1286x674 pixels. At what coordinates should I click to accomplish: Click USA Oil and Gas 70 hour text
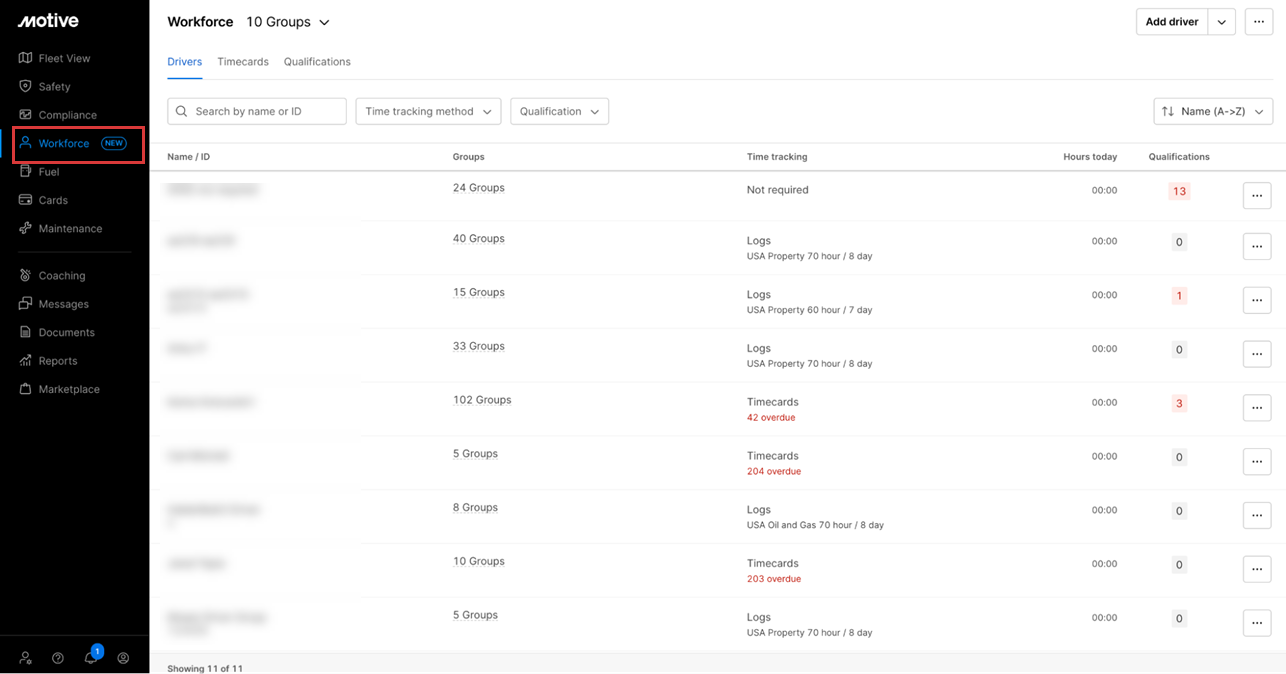click(x=815, y=525)
